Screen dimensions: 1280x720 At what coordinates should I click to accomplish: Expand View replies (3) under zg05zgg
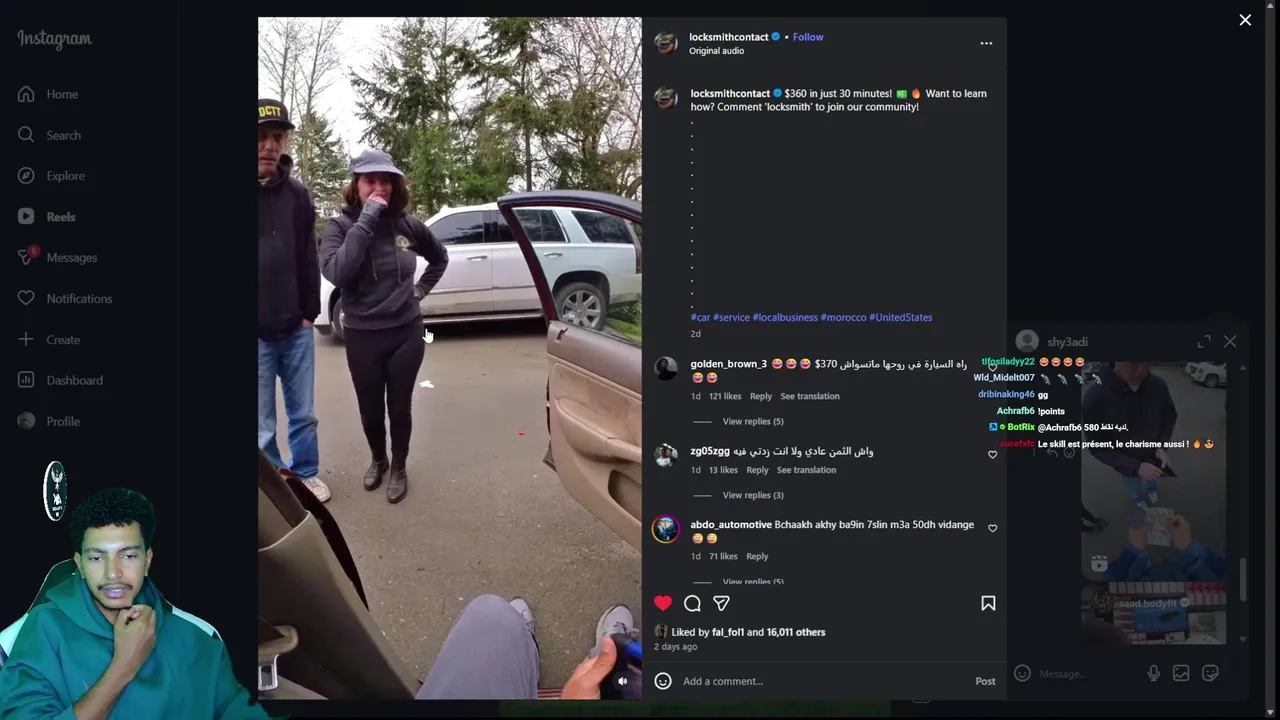click(x=753, y=495)
